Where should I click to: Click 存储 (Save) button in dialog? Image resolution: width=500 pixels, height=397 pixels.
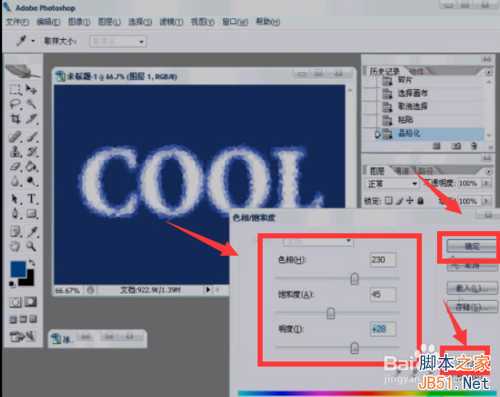coord(471,307)
